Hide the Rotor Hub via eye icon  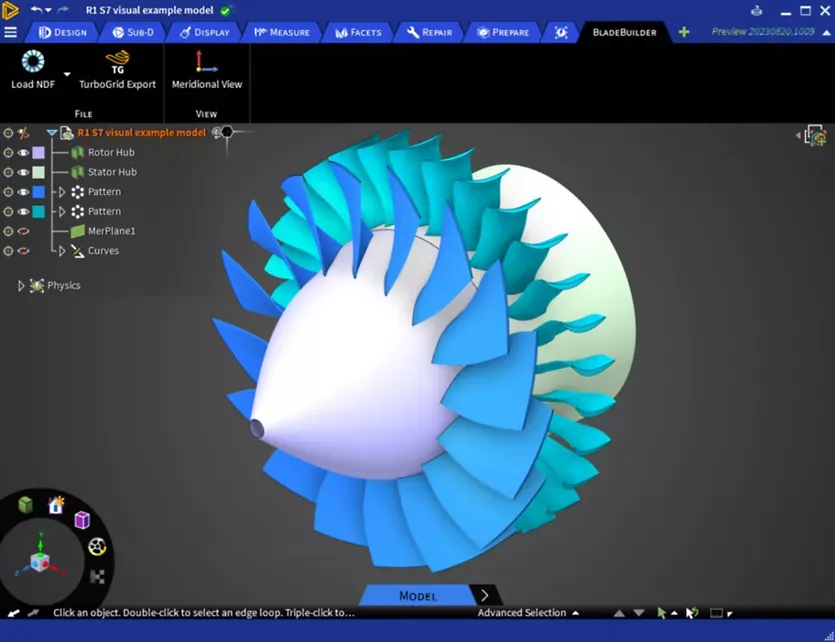[23, 152]
